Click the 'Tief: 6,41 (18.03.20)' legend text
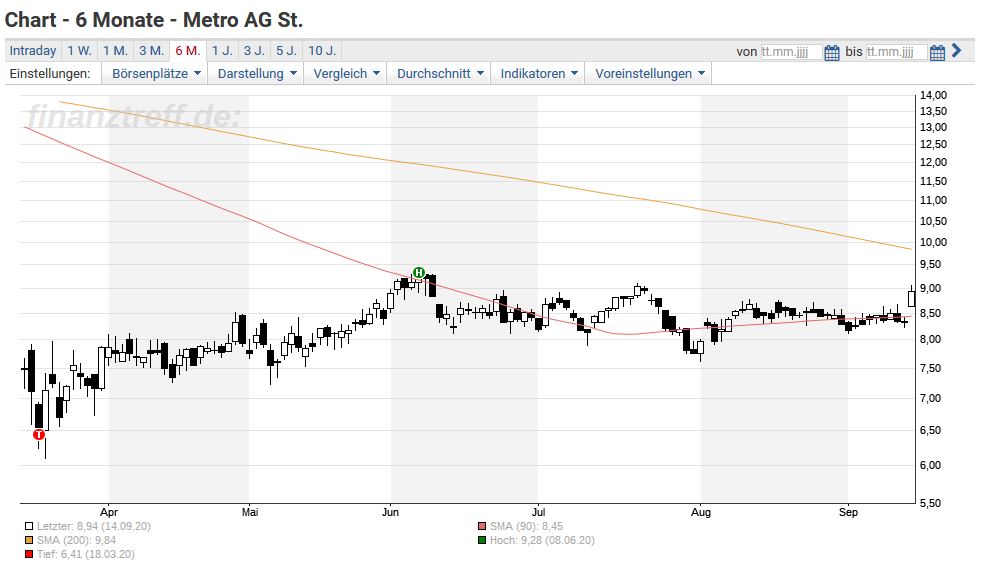 coord(86,554)
